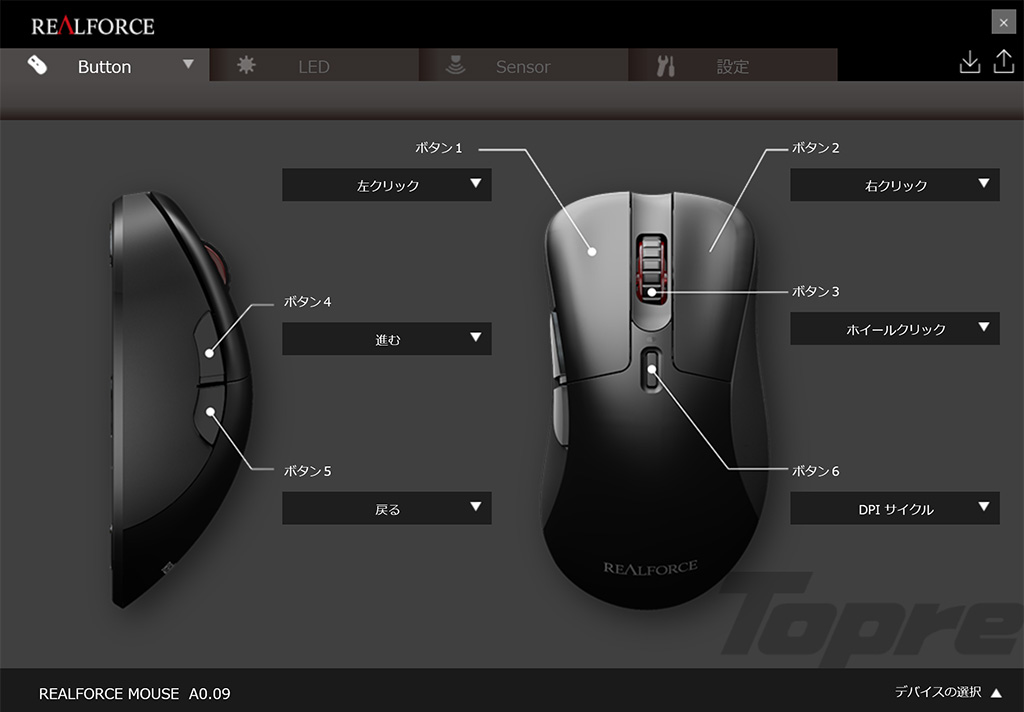The height and width of the screenshot is (712, 1024).
Task: Click the download import icon
Action: point(970,62)
